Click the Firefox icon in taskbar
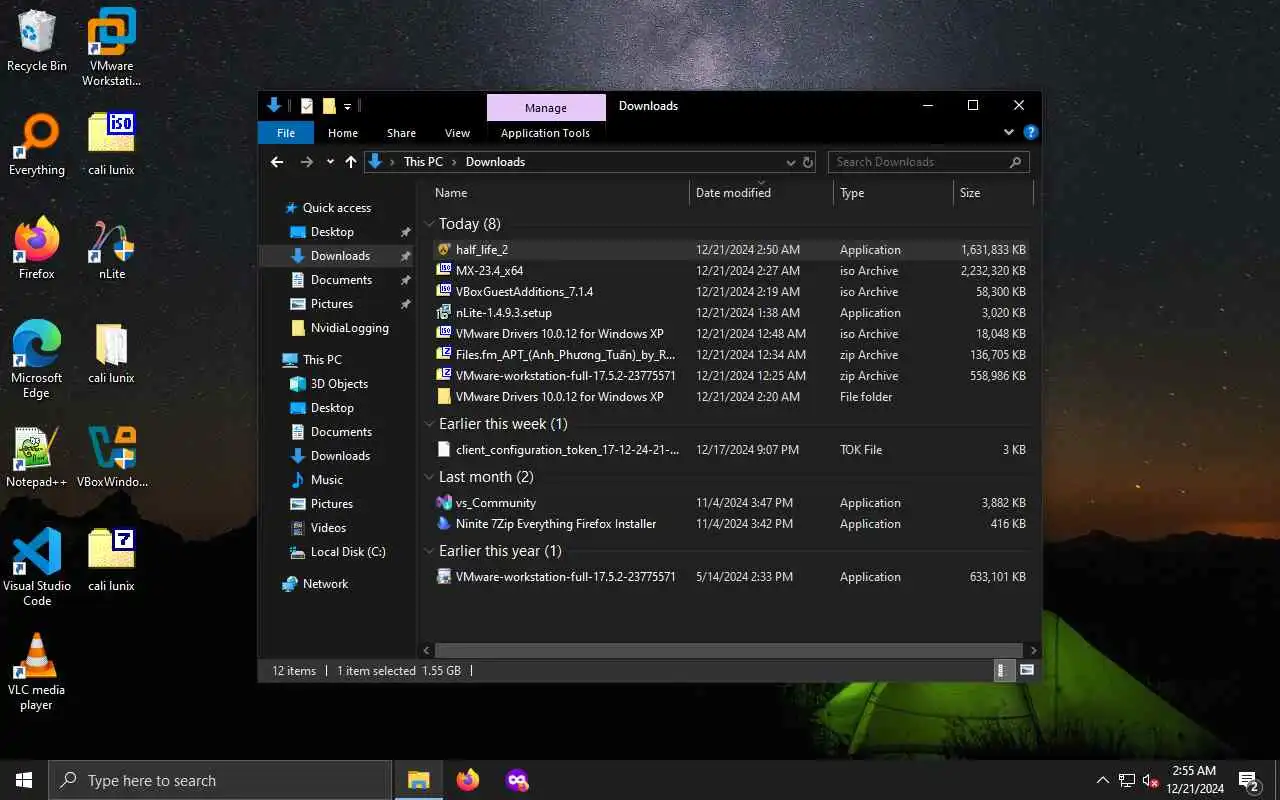The height and width of the screenshot is (800, 1280). 467,780
